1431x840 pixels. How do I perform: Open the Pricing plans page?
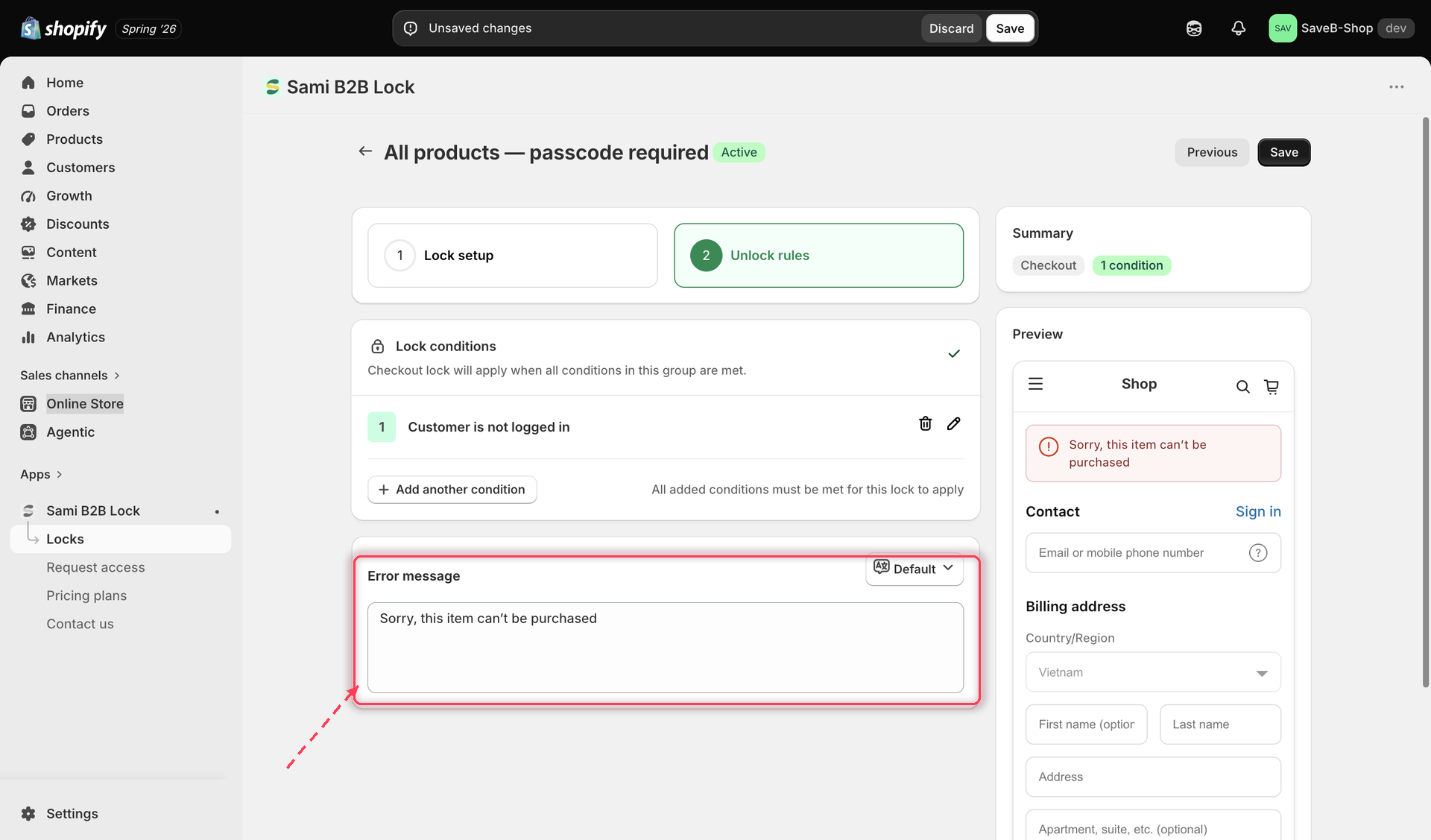(86, 596)
